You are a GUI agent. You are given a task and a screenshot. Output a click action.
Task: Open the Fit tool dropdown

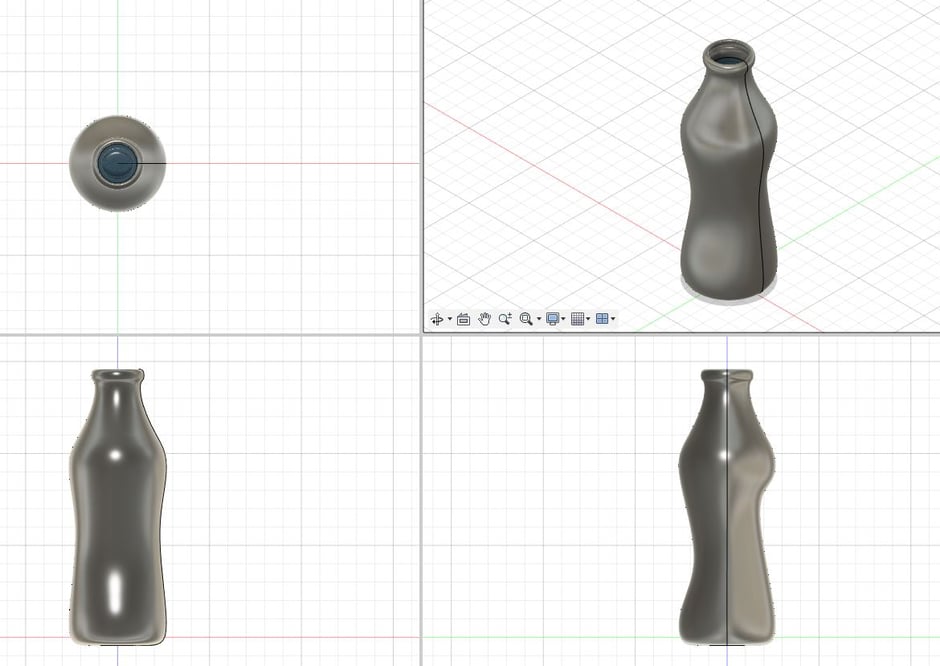tap(541, 318)
